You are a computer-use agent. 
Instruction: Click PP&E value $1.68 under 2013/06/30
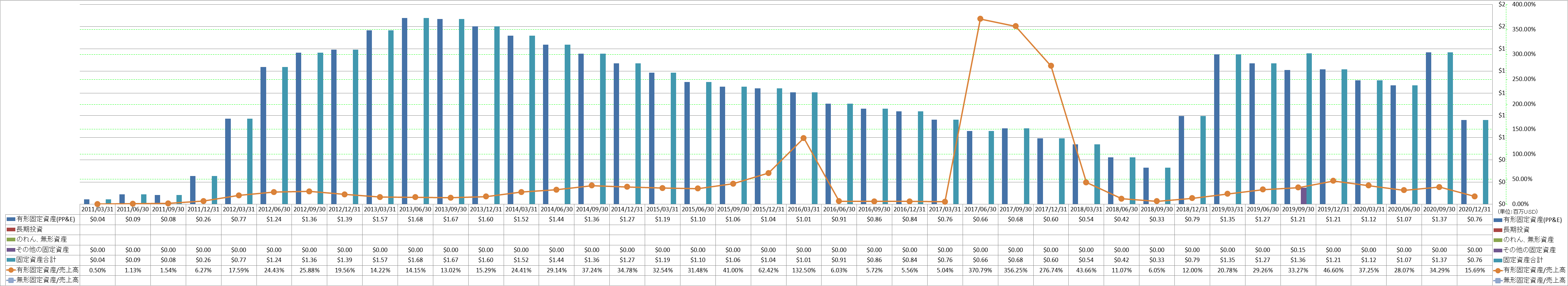point(415,219)
